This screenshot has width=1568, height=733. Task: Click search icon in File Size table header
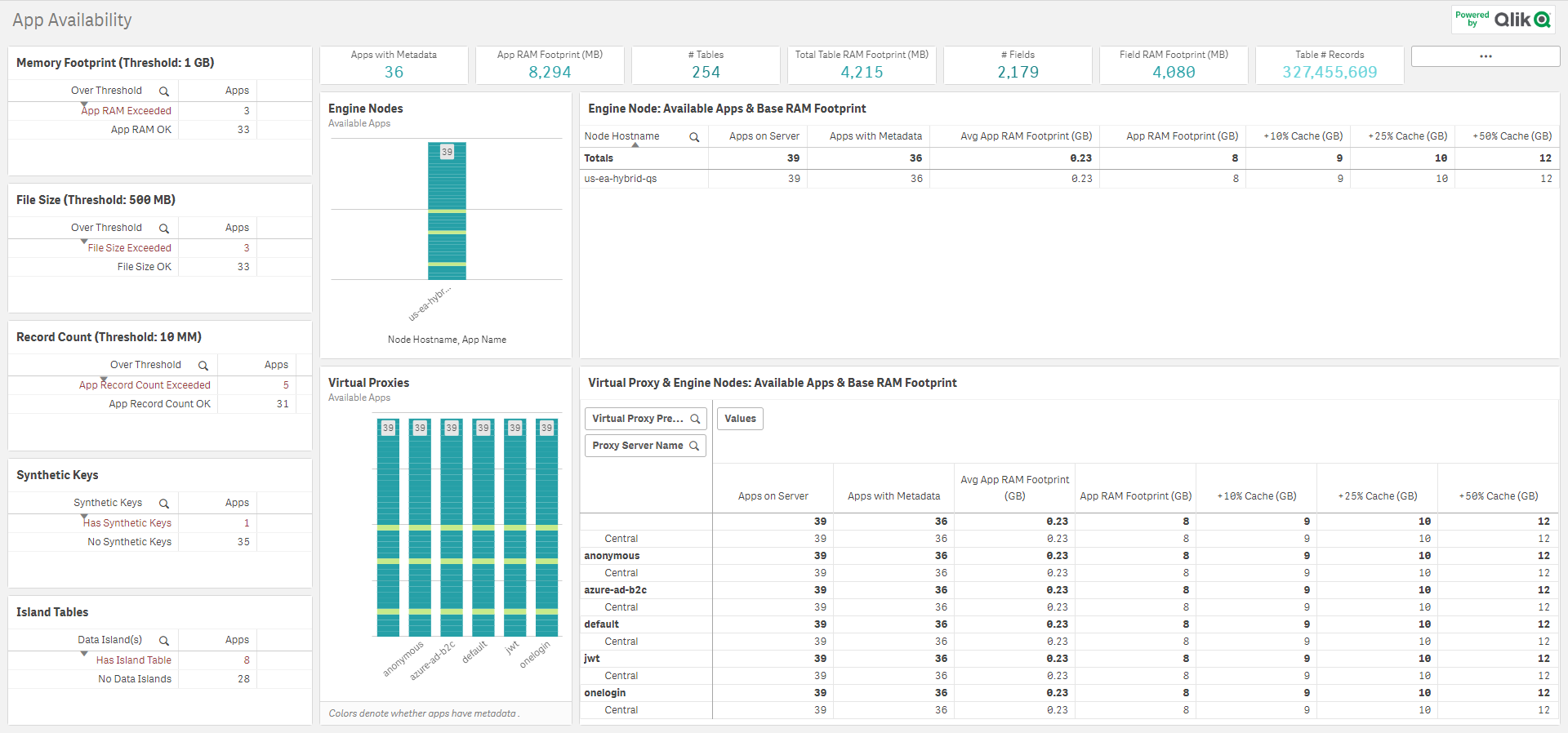tap(164, 229)
